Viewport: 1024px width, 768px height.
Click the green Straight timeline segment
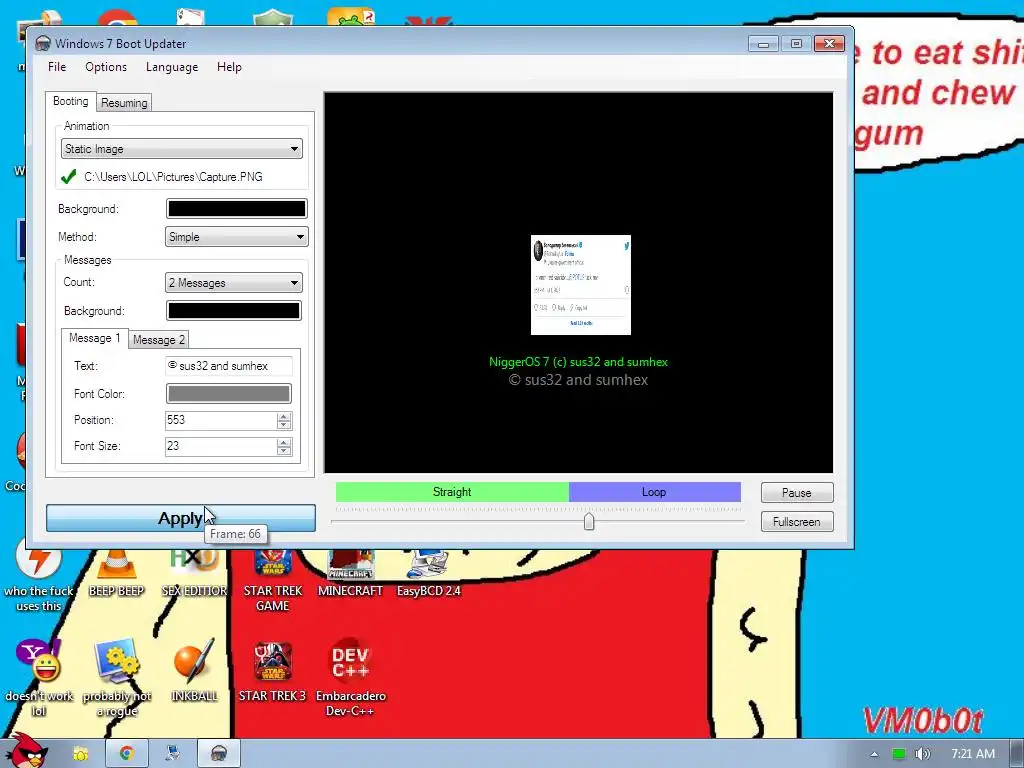point(452,492)
